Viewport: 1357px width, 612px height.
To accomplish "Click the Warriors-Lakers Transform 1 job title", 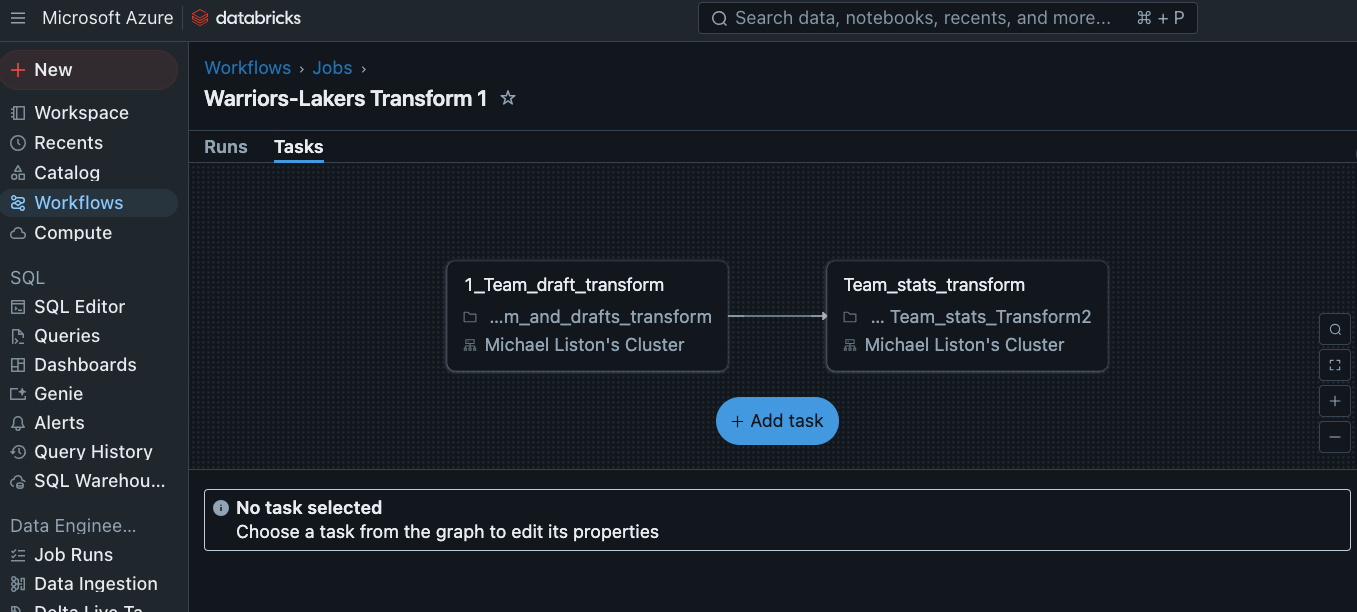I will click(x=346, y=98).
